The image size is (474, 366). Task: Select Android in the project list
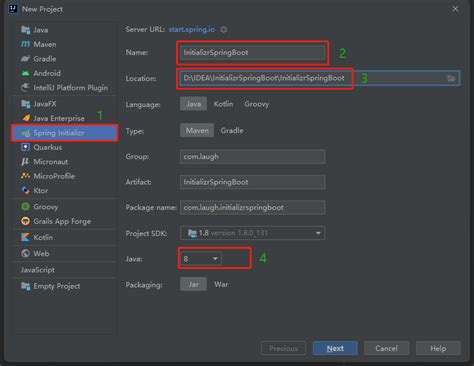point(64,73)
